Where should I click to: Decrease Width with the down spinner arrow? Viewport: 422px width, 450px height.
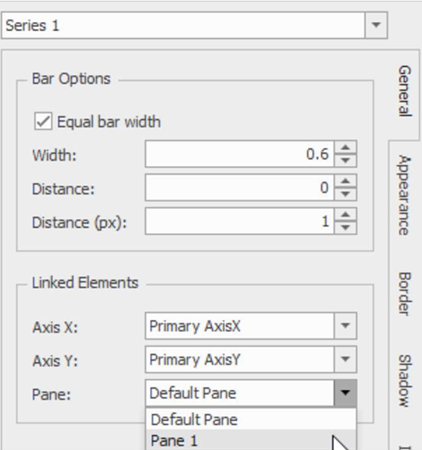point(346,160)
